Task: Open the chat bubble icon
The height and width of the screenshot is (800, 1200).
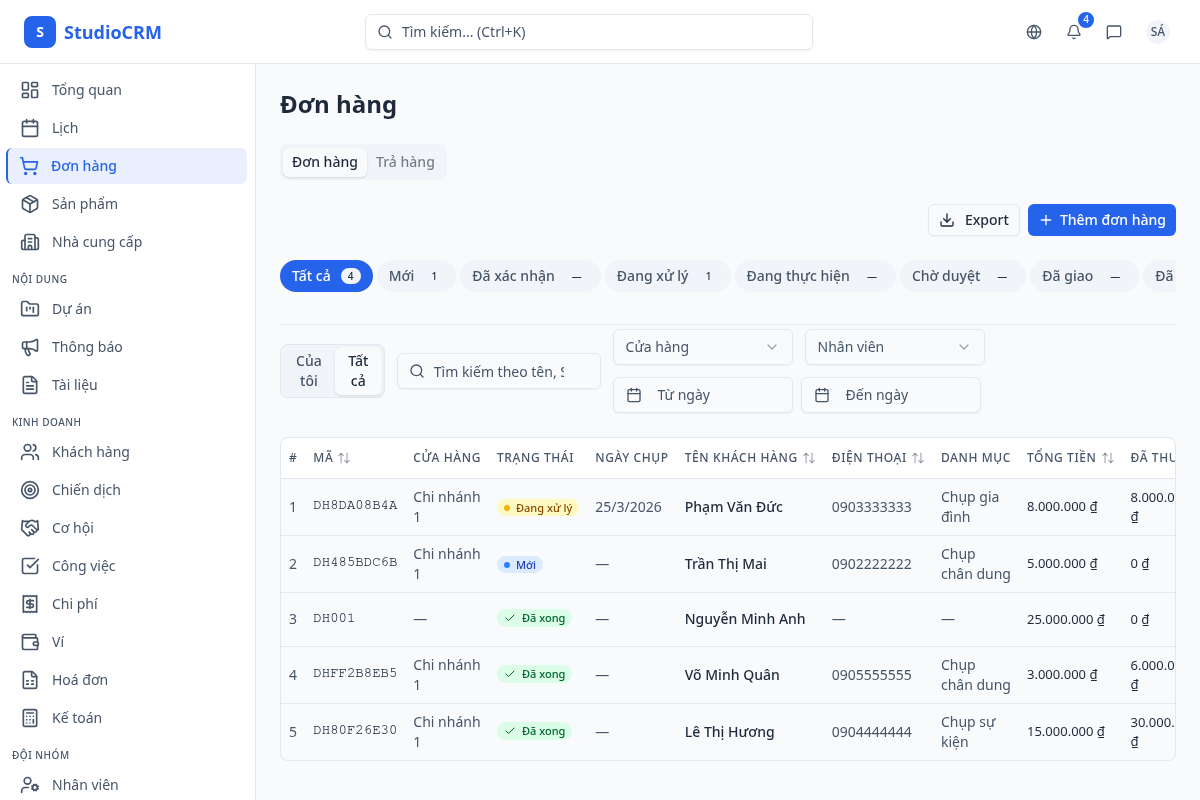Action: (x=1114, y=31)
